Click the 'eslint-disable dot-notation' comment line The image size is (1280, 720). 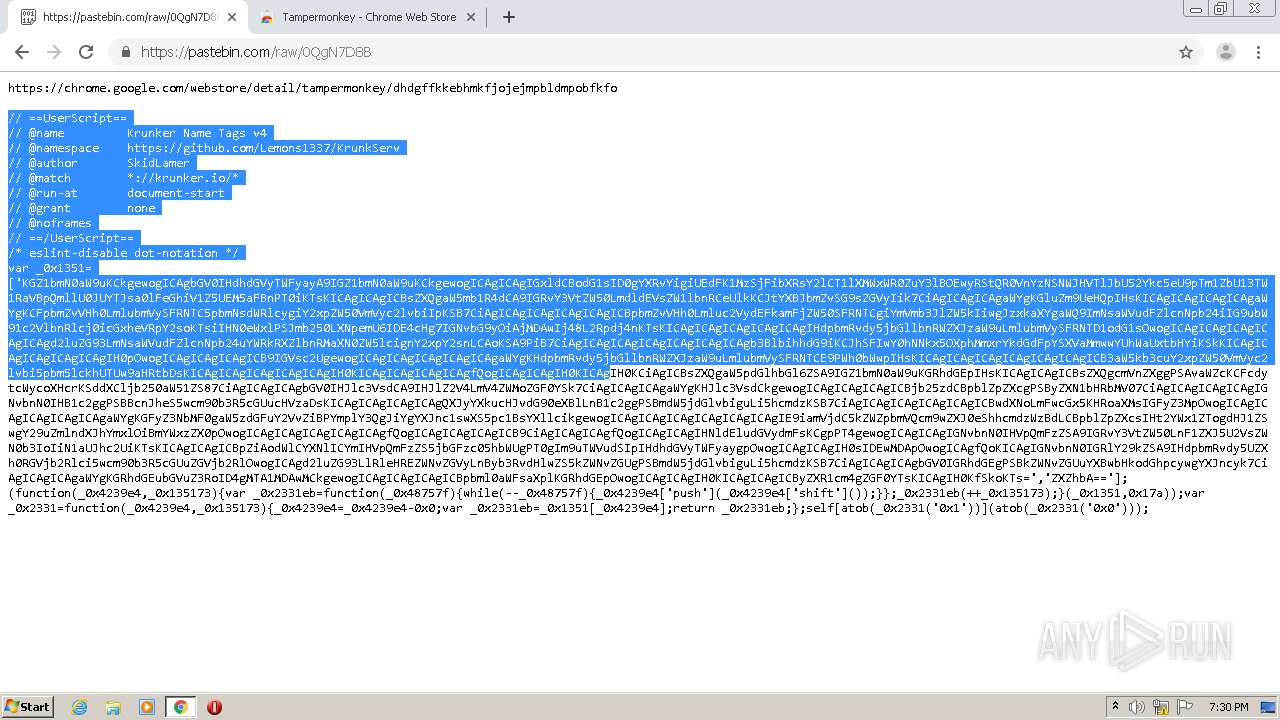coord(124,253)
